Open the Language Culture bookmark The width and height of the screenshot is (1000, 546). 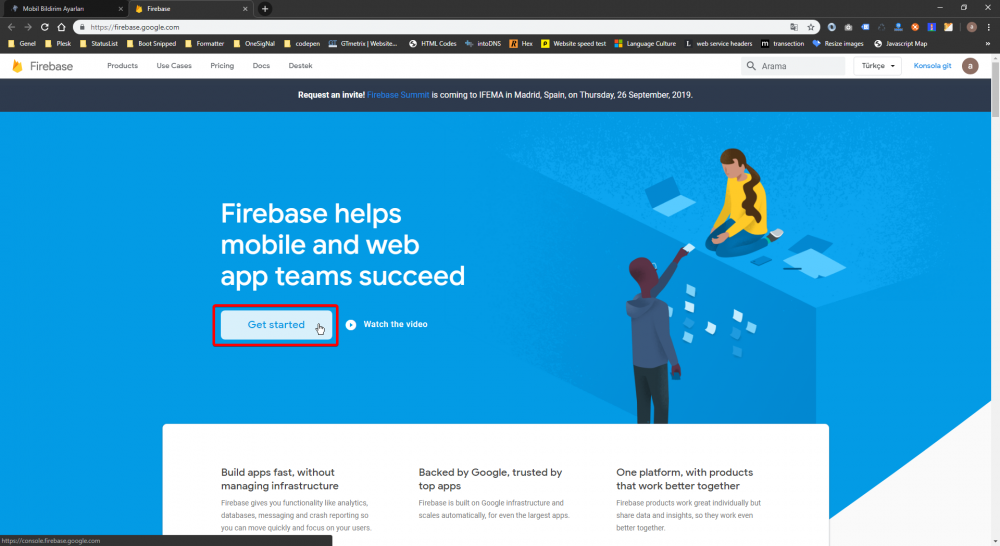coord(645,43)
